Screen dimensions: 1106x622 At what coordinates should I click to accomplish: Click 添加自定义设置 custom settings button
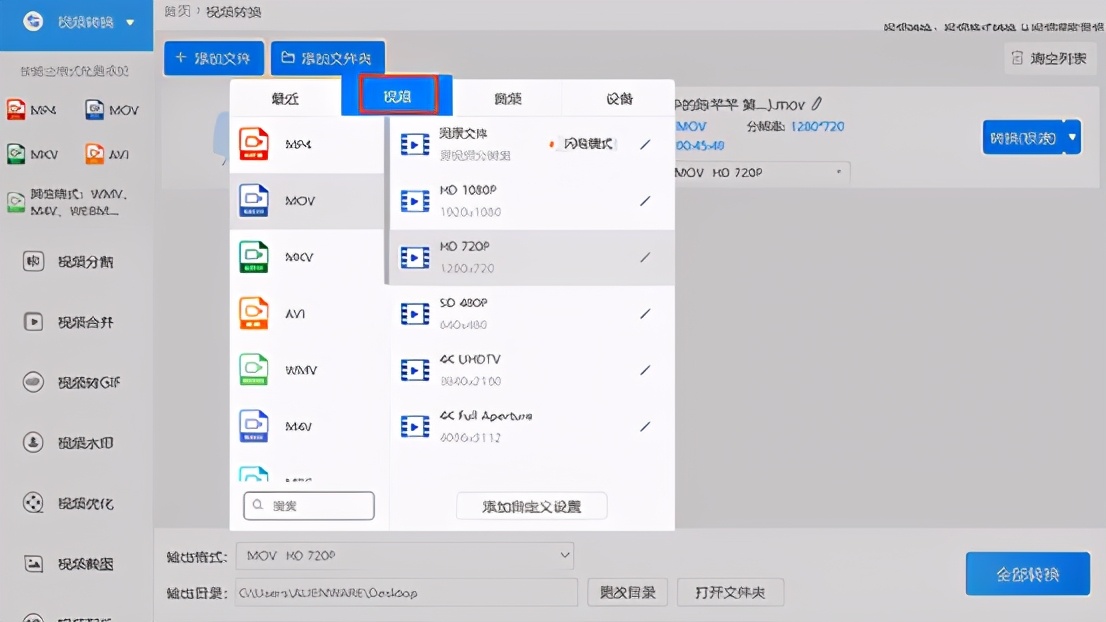[531, 506]
